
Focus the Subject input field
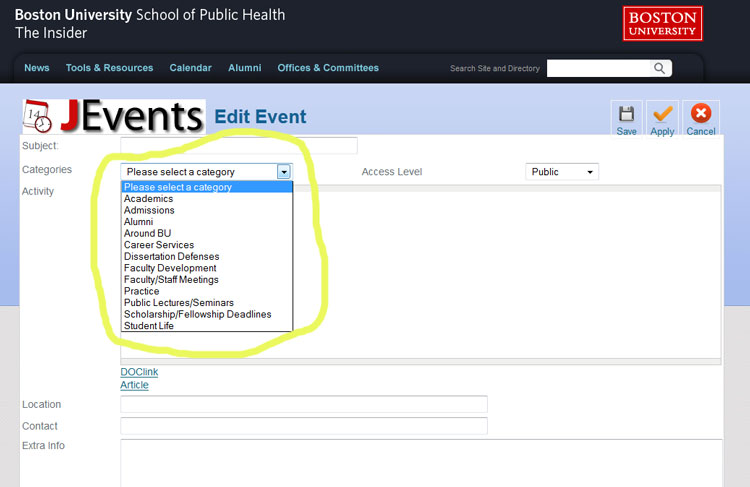tap(239, 145)
